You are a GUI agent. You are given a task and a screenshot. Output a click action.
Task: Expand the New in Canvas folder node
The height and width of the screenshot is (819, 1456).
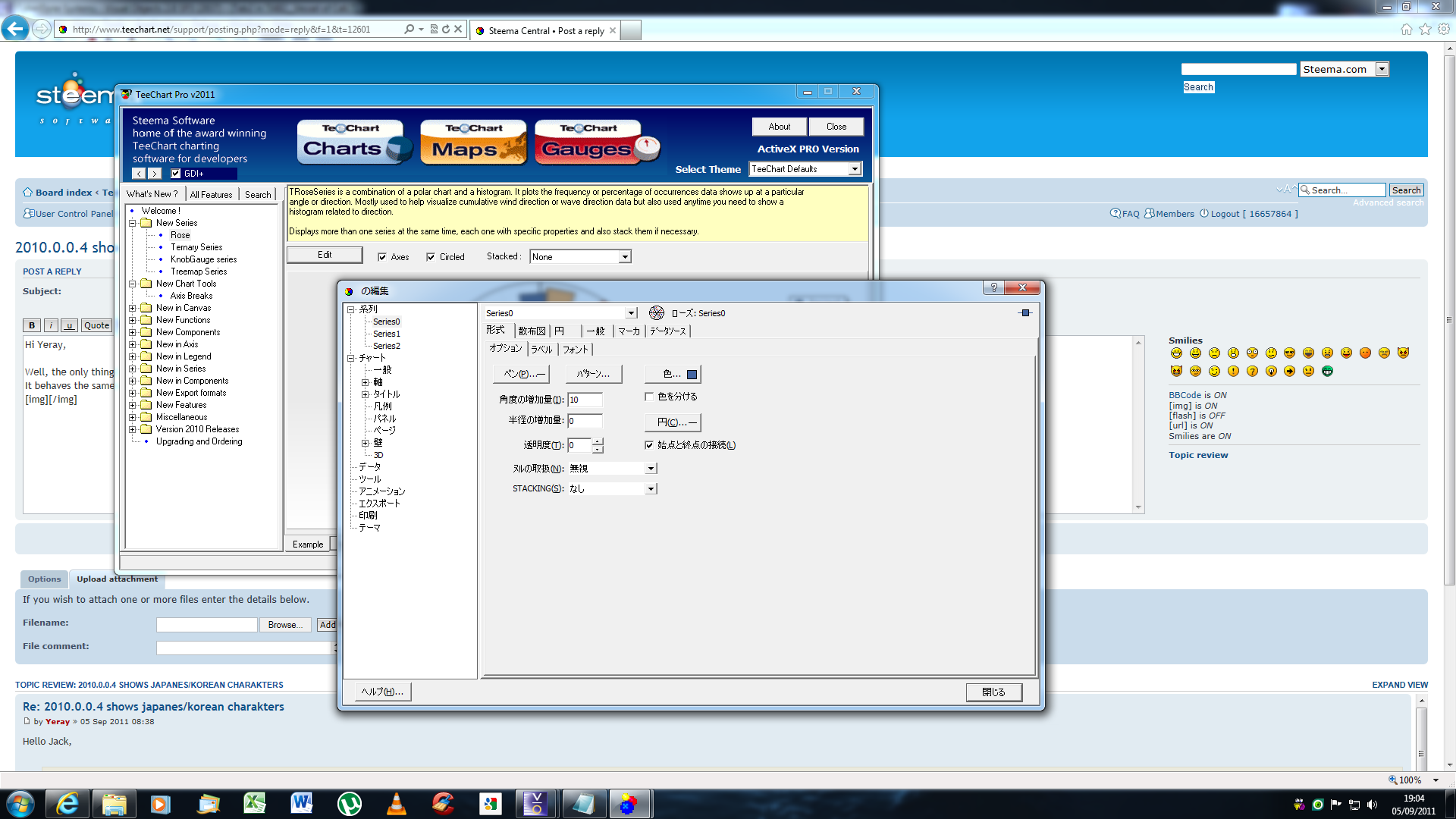click(x=132, y=308)
